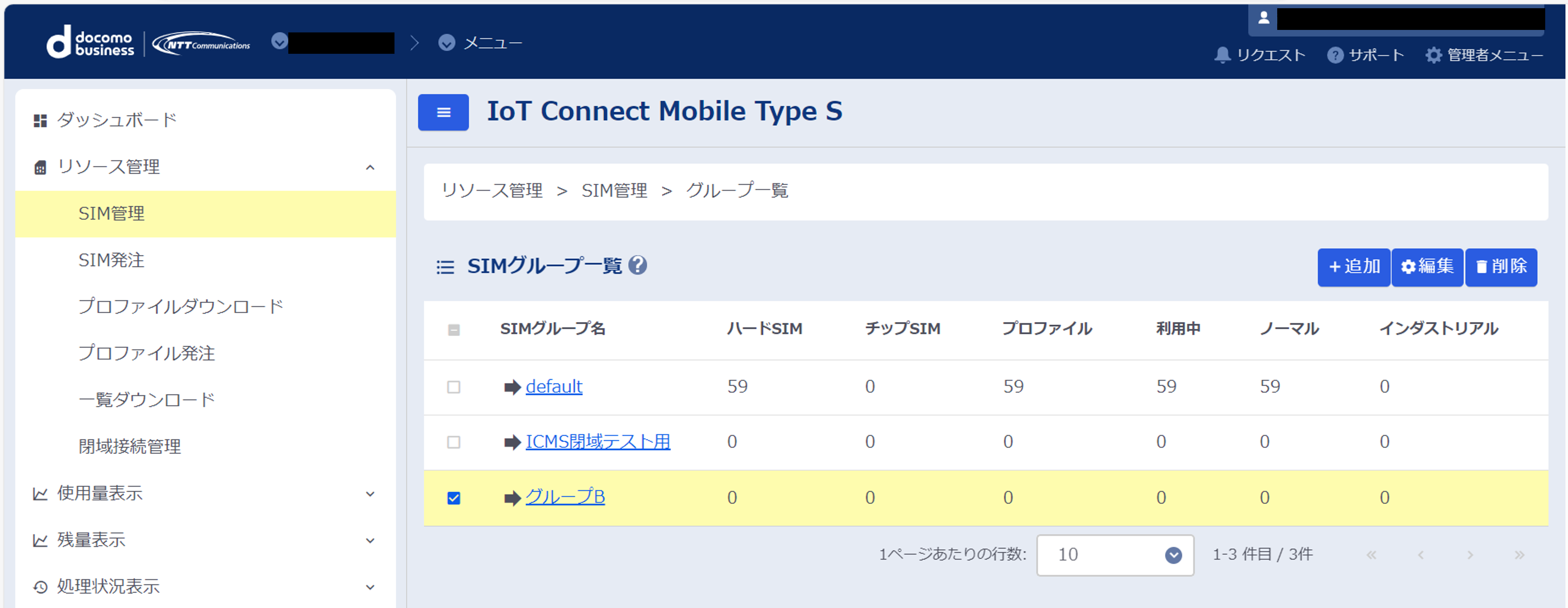
Task: Expand the 使用量表示 sidebar section
Action: [370, 494]
